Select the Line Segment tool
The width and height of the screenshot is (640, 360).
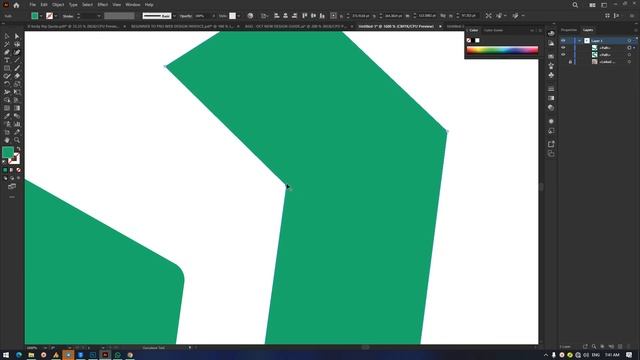[x=17, y=60]
